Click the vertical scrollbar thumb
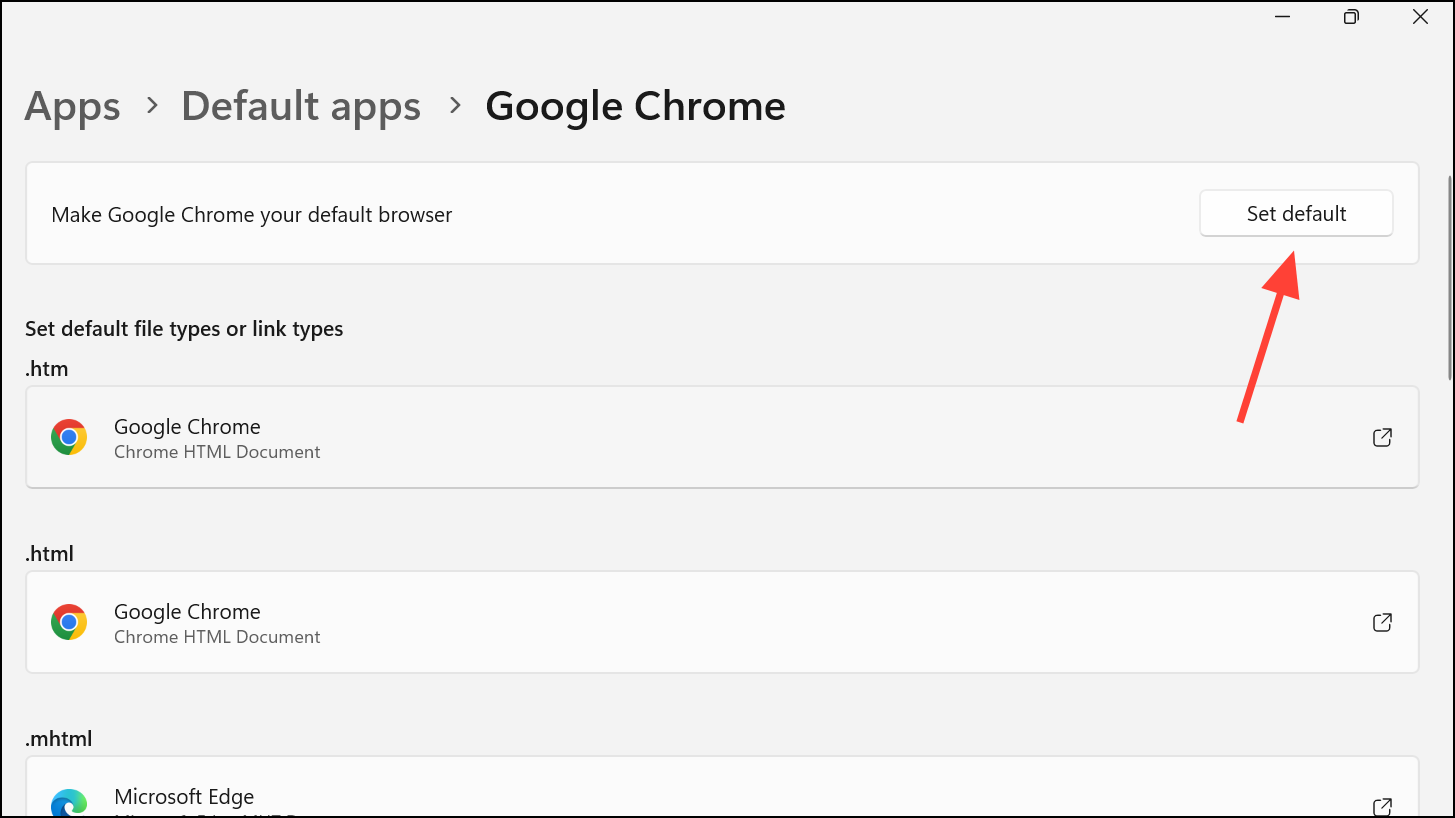 (1449, 278)
